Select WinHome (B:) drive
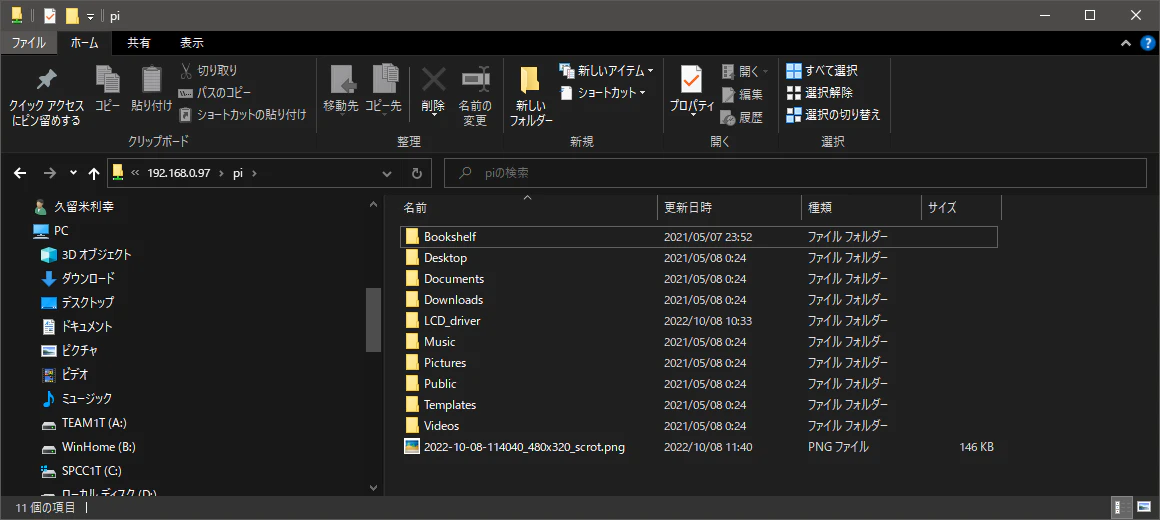 click(88, 447)
